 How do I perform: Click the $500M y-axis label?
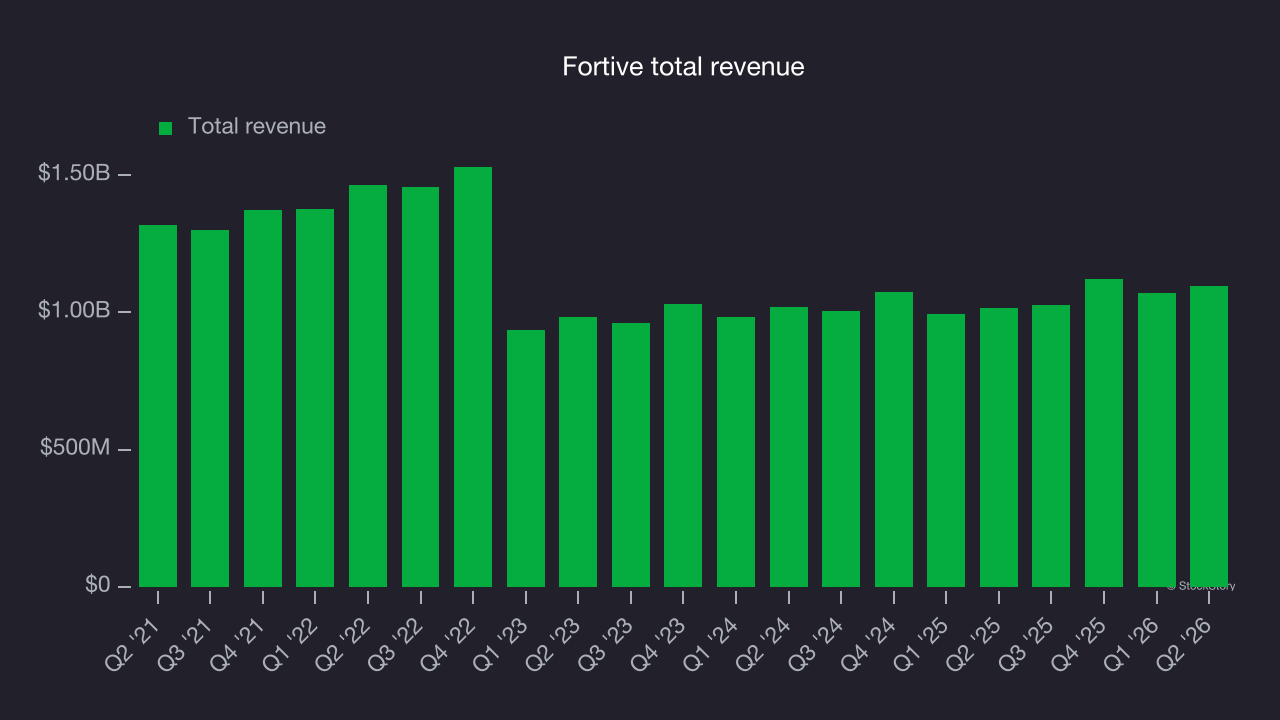click(75, 448)
